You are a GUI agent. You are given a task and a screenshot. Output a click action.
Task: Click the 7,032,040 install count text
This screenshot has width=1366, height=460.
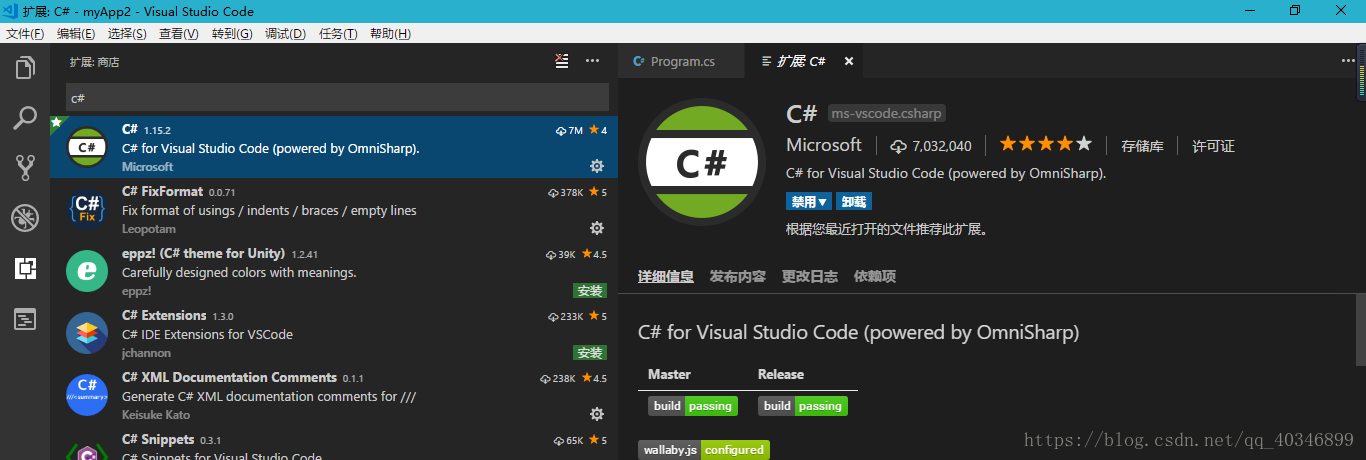[942, 146]
